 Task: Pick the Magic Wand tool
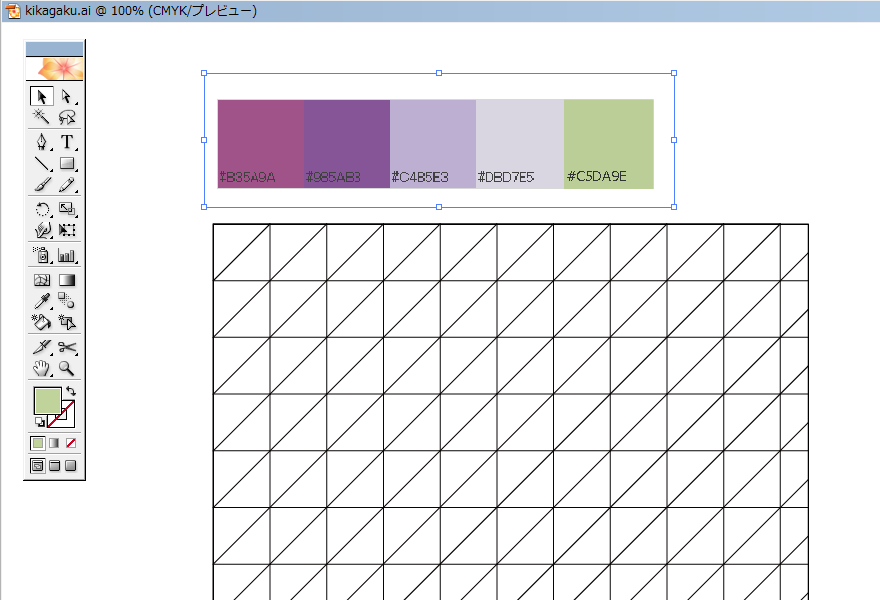pyautogui.click(x=42, y=117)
